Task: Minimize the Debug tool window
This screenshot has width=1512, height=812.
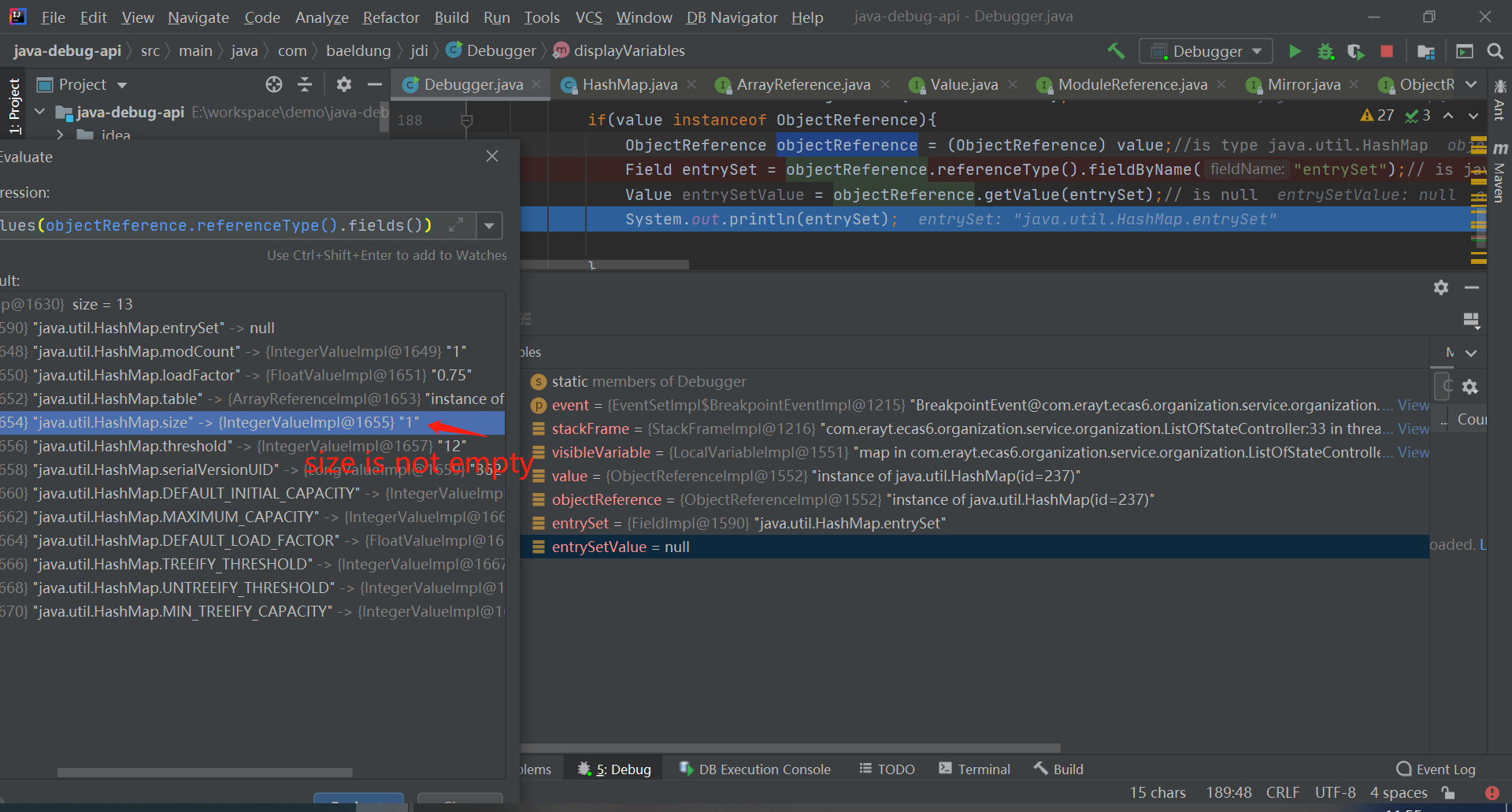Action: [1472, 287]
